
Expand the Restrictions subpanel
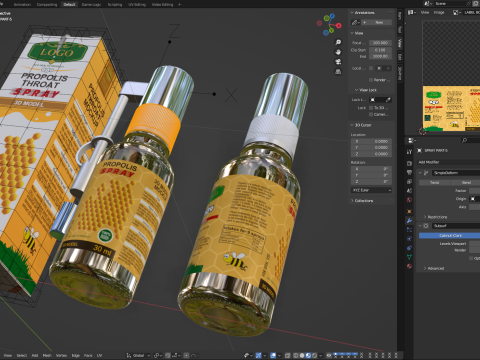tap(425, 217)
